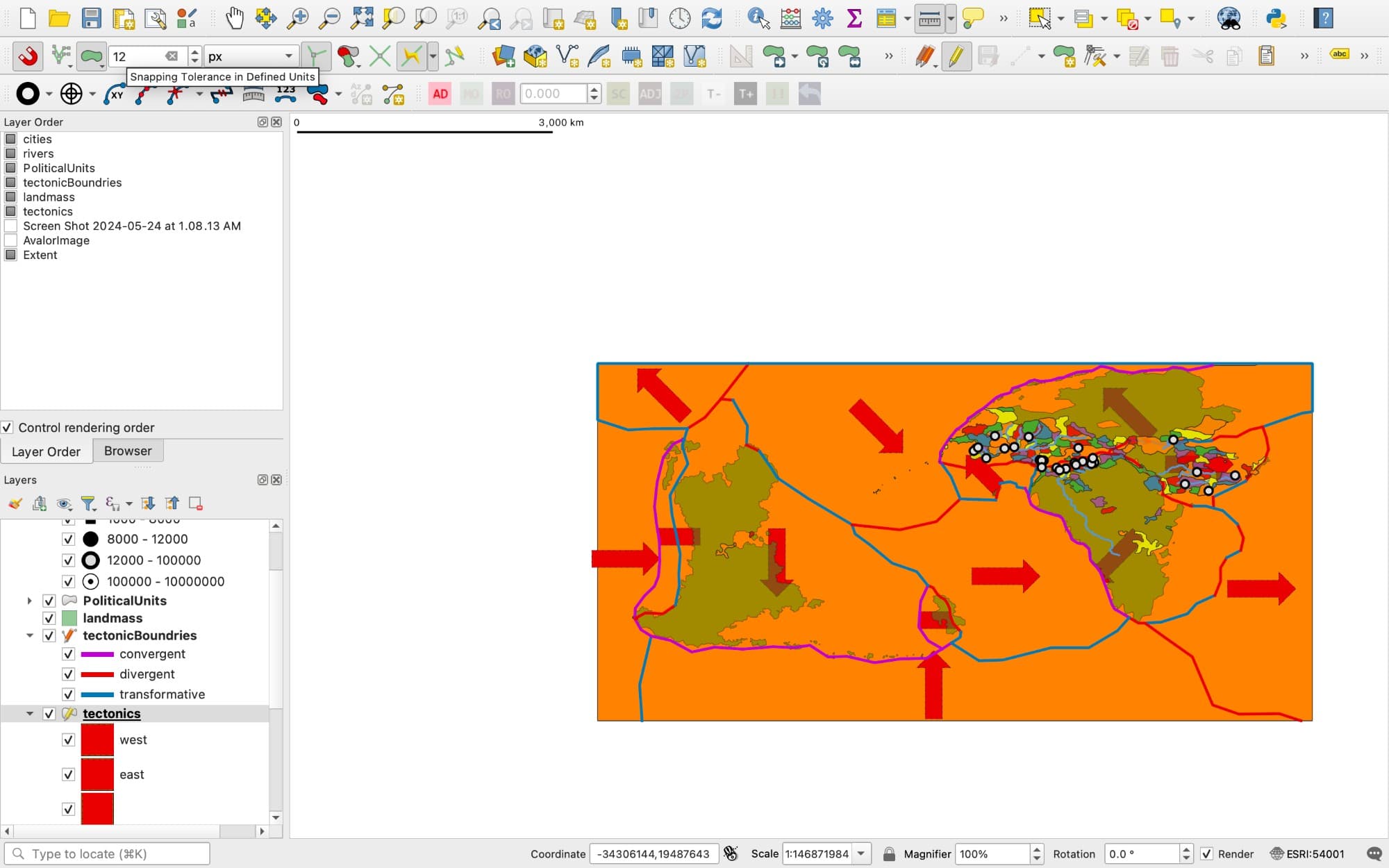Image resolution: width=1389 pixels, height=868 pixels.
Task: Click the Refresh map icon
Action: point(712,19)
